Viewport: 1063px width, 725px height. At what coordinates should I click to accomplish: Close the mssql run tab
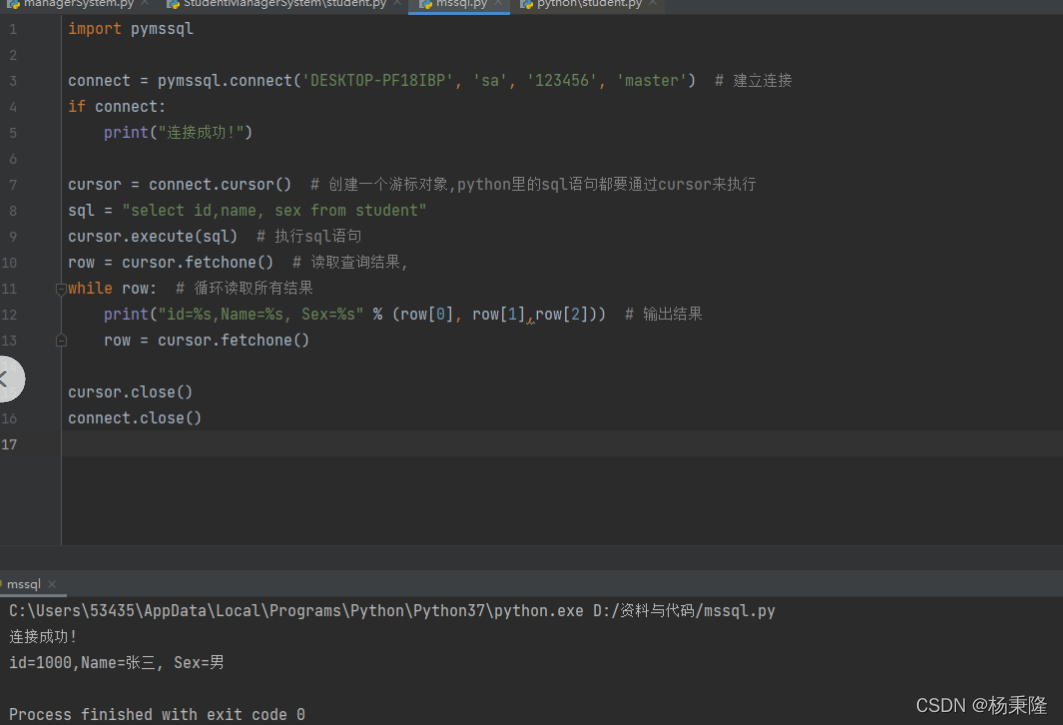pyautogui.click(x=52, y=584)
